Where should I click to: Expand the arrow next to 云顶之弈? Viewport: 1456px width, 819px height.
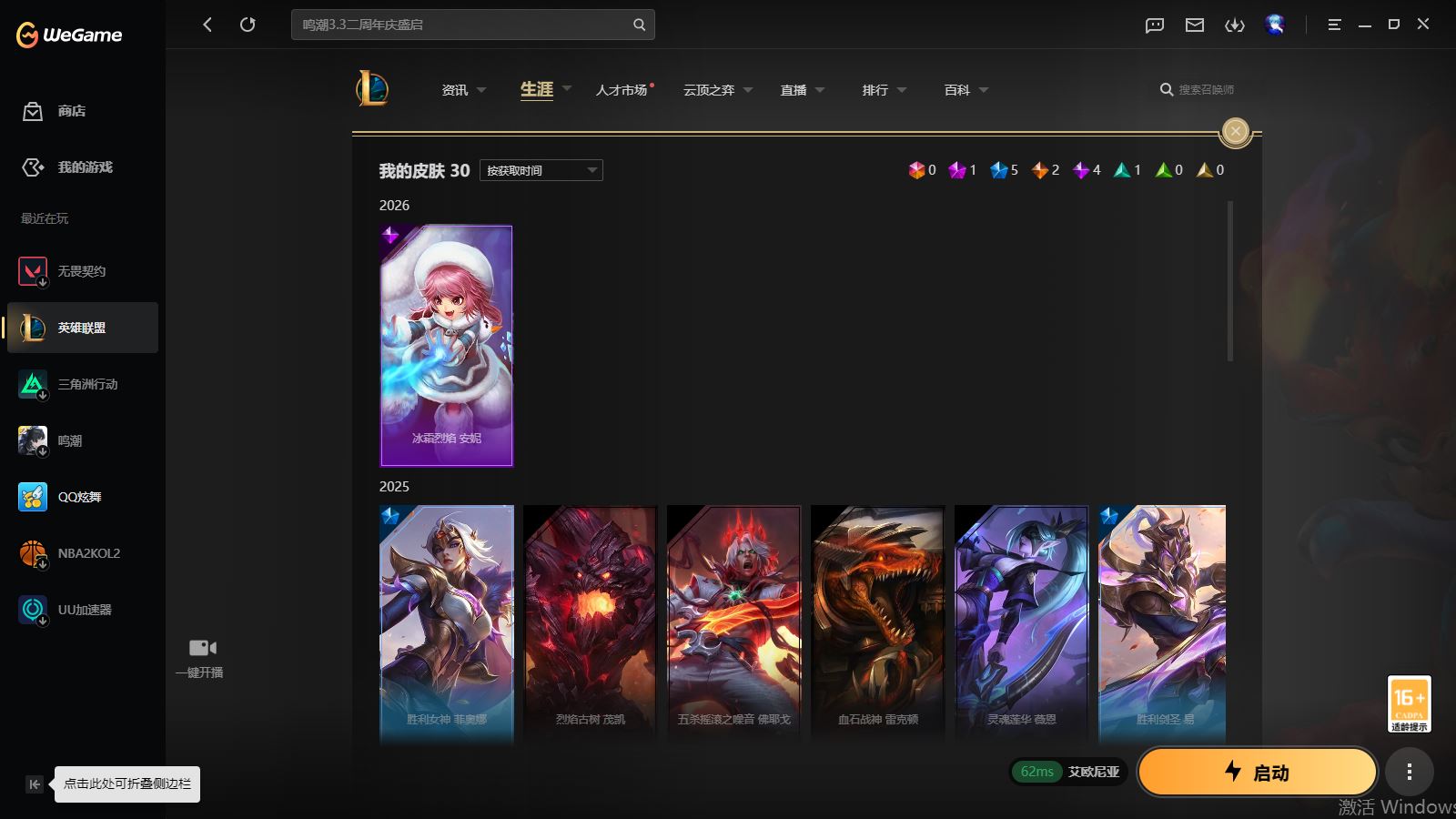748,90
